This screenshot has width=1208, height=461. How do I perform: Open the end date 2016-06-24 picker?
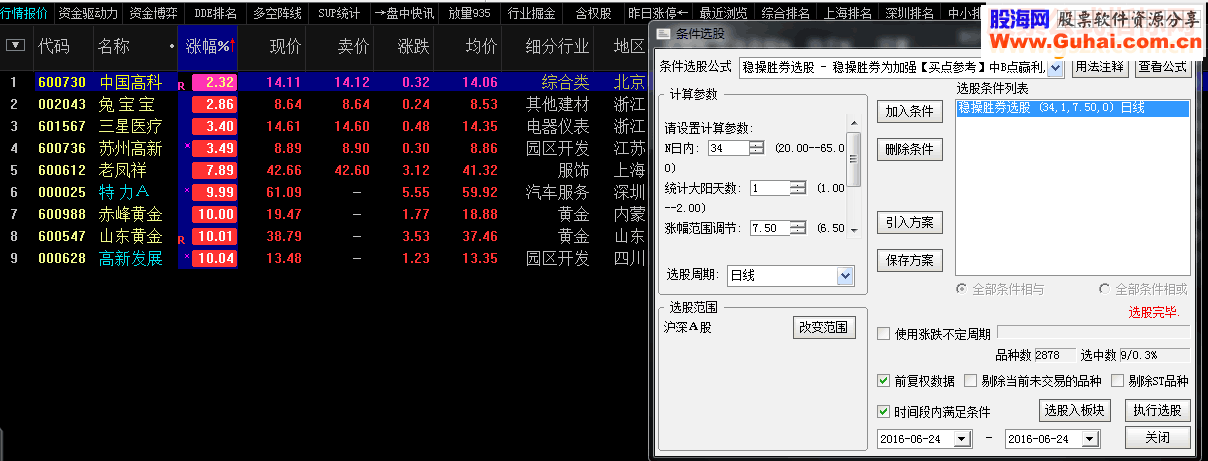(1092, 439)
